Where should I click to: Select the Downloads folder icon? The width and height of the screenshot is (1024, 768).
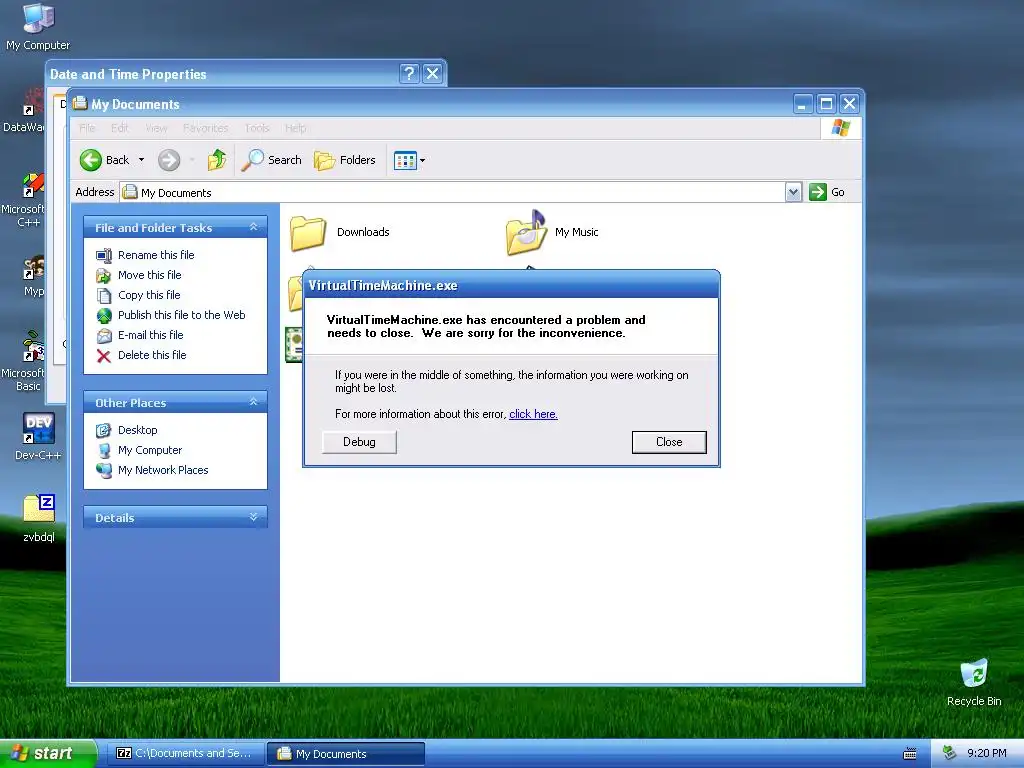coord(308,233)
